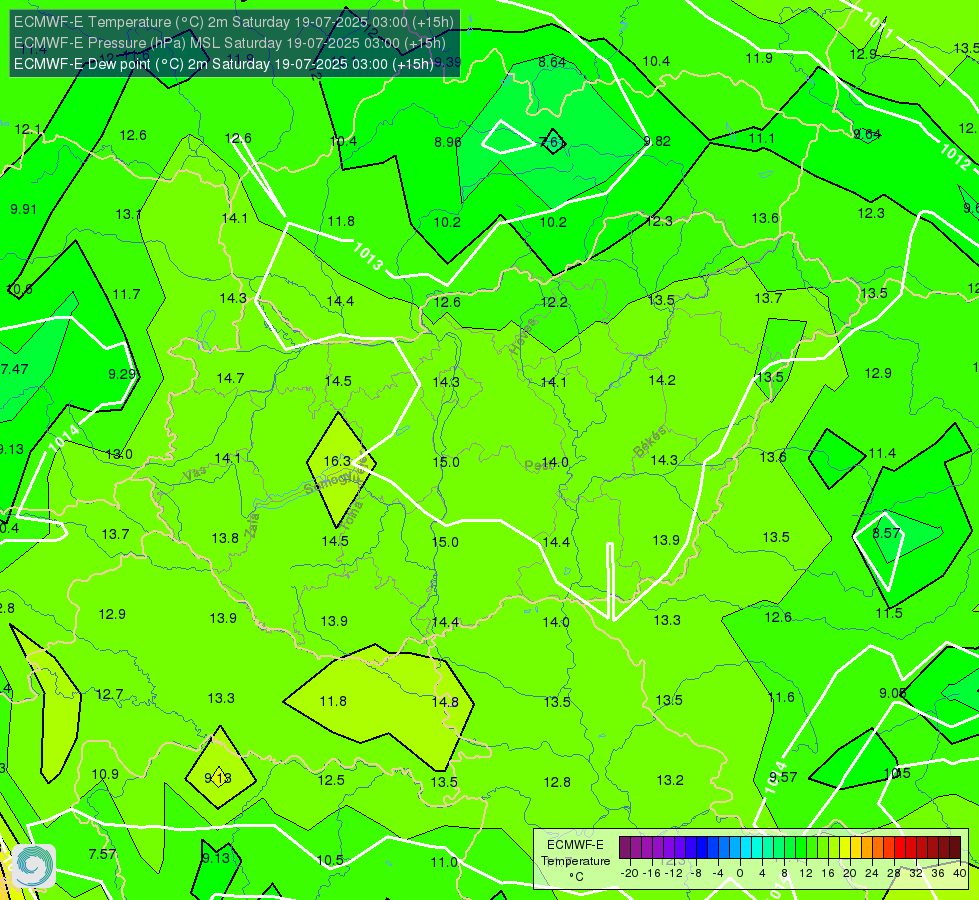This screenshot has width=979, height=900.
Task: Click the 11.9 temperature value
Action: [759, 58]
